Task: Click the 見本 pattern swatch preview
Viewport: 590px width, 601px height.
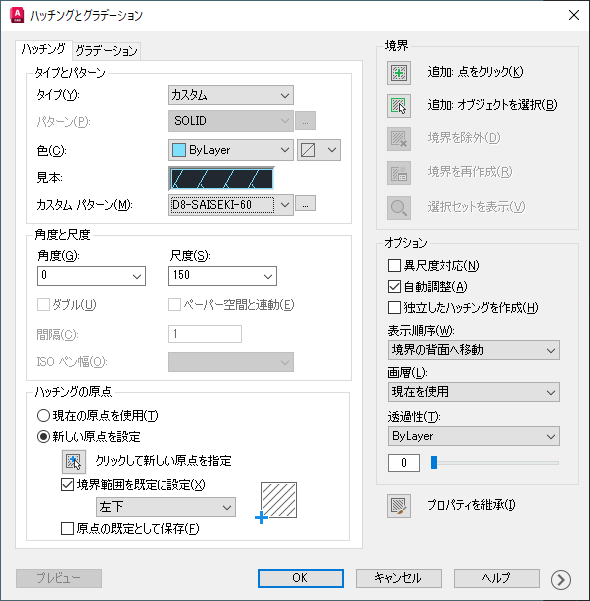Action: [221, 179]
